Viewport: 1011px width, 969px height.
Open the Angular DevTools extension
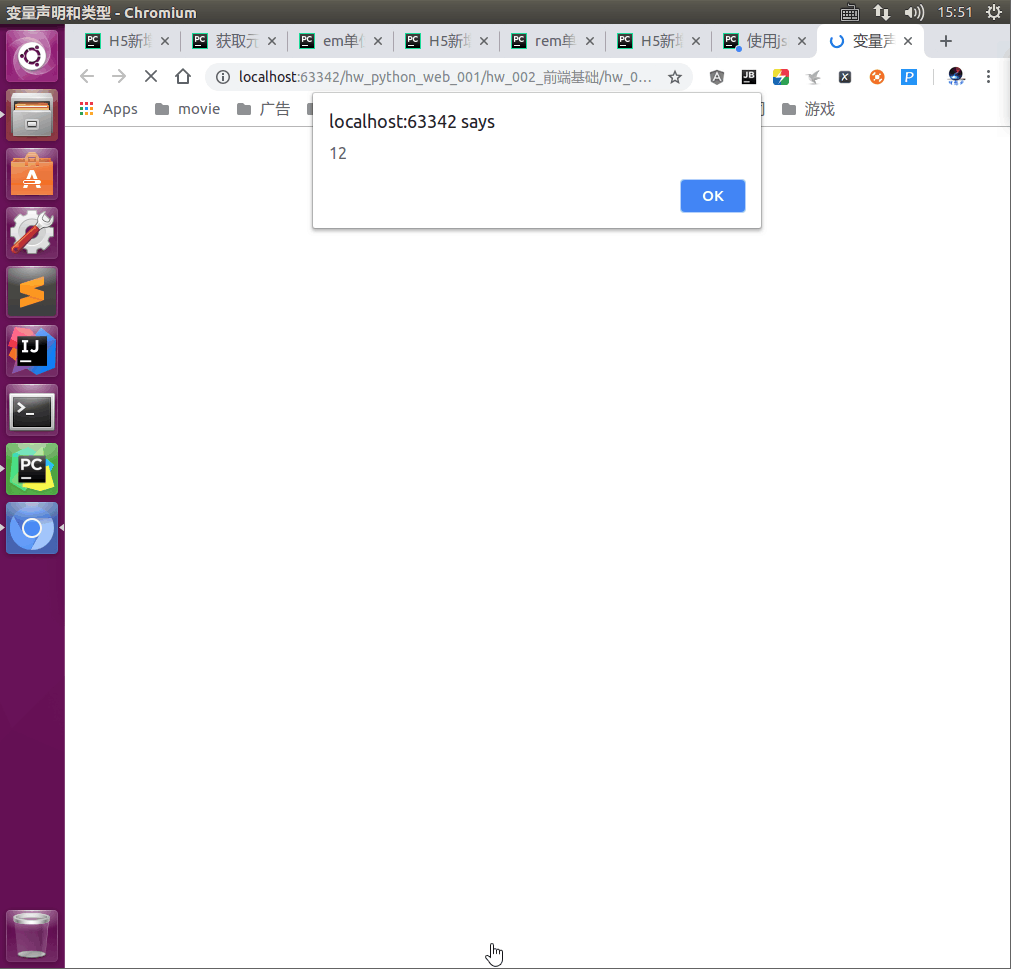(716, 77)
